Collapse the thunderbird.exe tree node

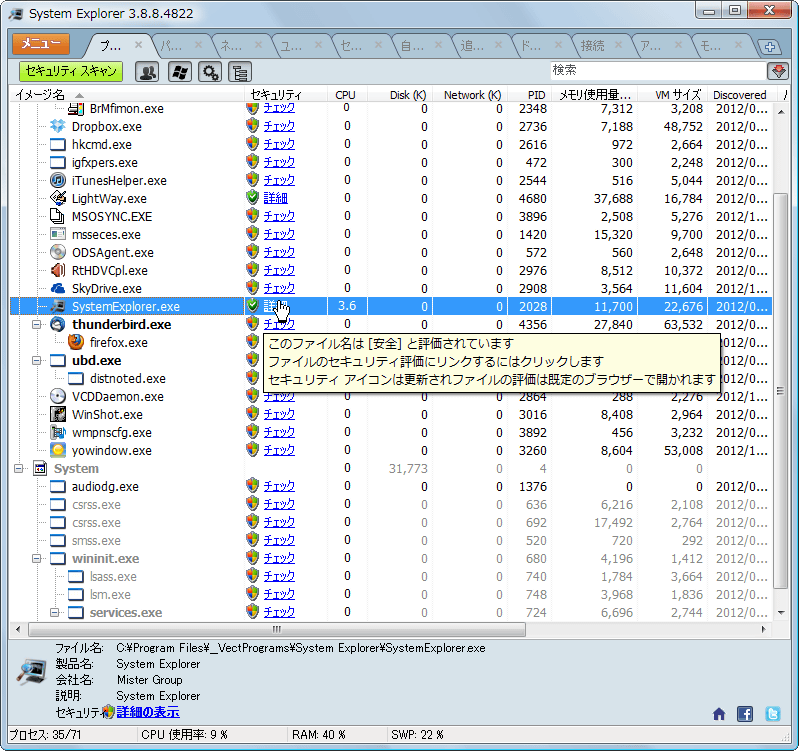point(37,325)
